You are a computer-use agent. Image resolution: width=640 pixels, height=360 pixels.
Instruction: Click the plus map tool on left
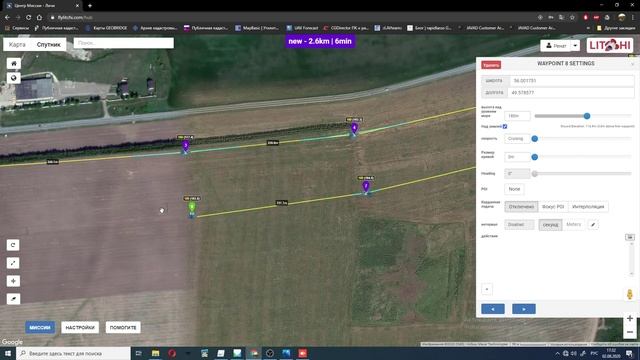click(x=13, y=281)
